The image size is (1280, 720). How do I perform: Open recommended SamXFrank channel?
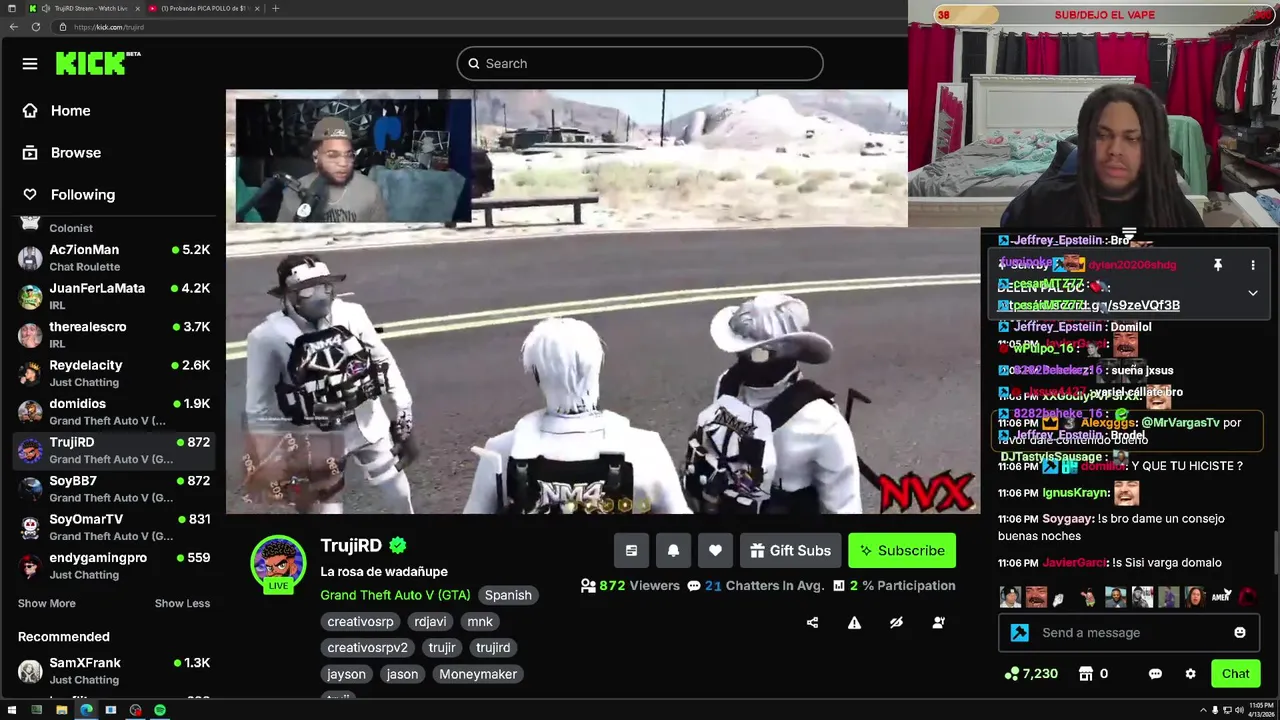(115, 671)
